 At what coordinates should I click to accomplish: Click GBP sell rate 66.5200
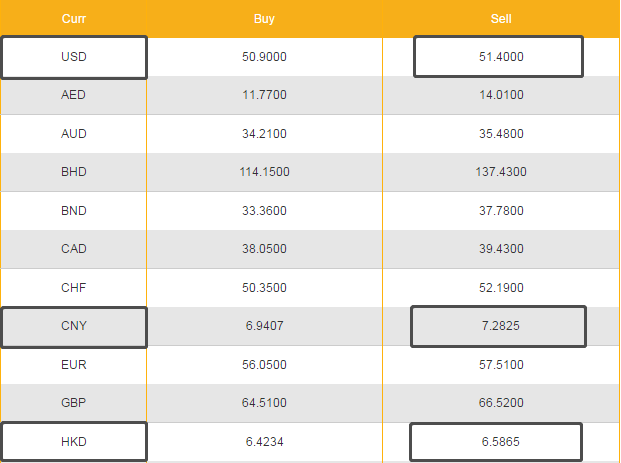point(501,403)
